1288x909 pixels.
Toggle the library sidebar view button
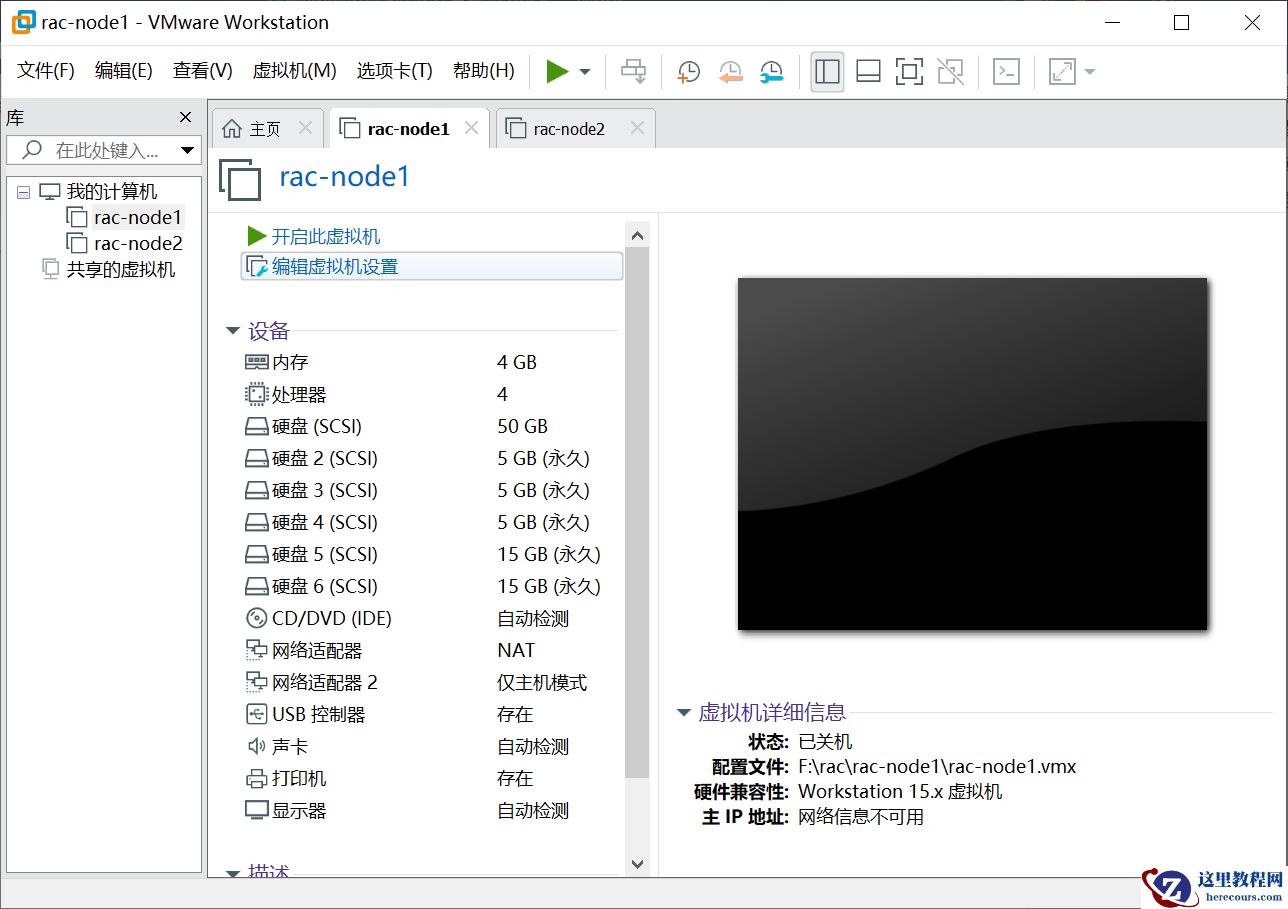tap(827, 71)
